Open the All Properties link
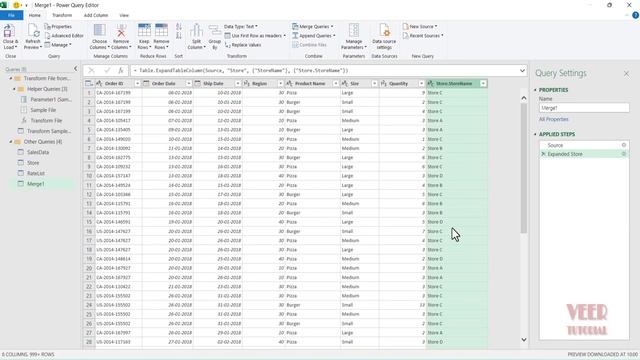 point(553,119)
